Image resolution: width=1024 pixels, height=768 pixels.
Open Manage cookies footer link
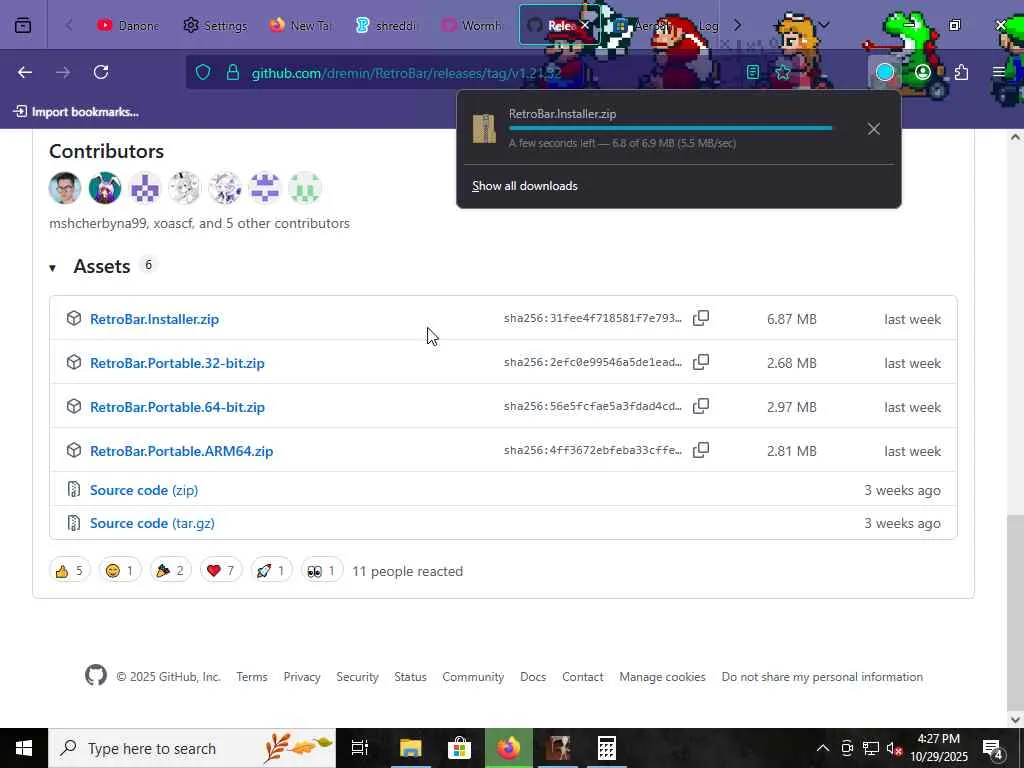662,677
